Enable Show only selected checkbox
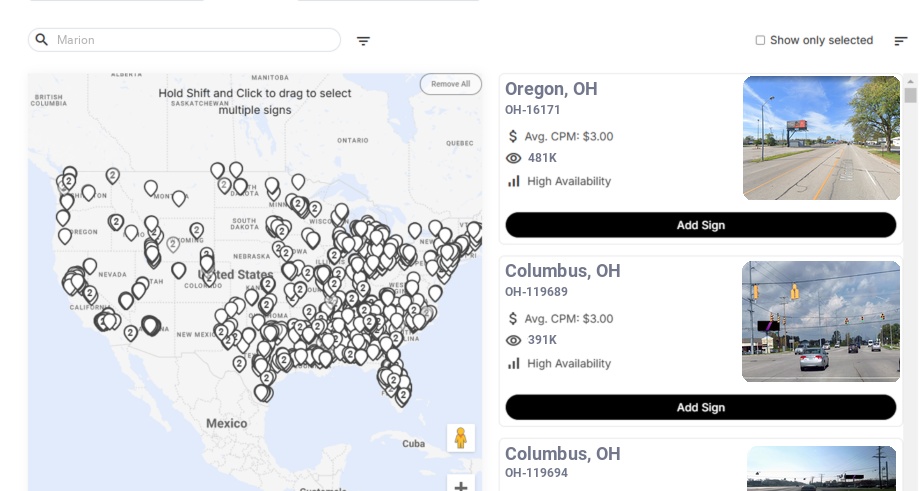The image size is (920, 491). (760, 40)
